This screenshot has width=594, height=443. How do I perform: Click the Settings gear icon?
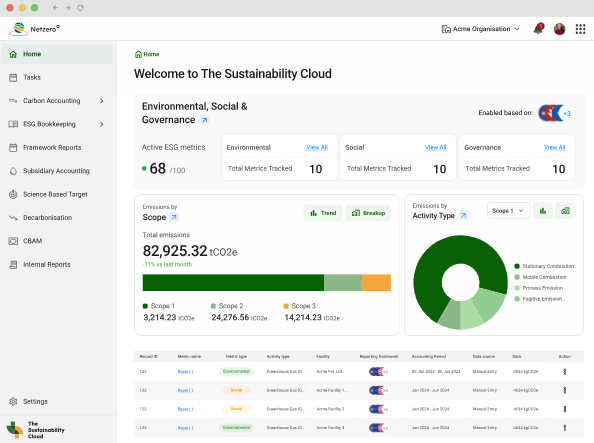(13, 401)
